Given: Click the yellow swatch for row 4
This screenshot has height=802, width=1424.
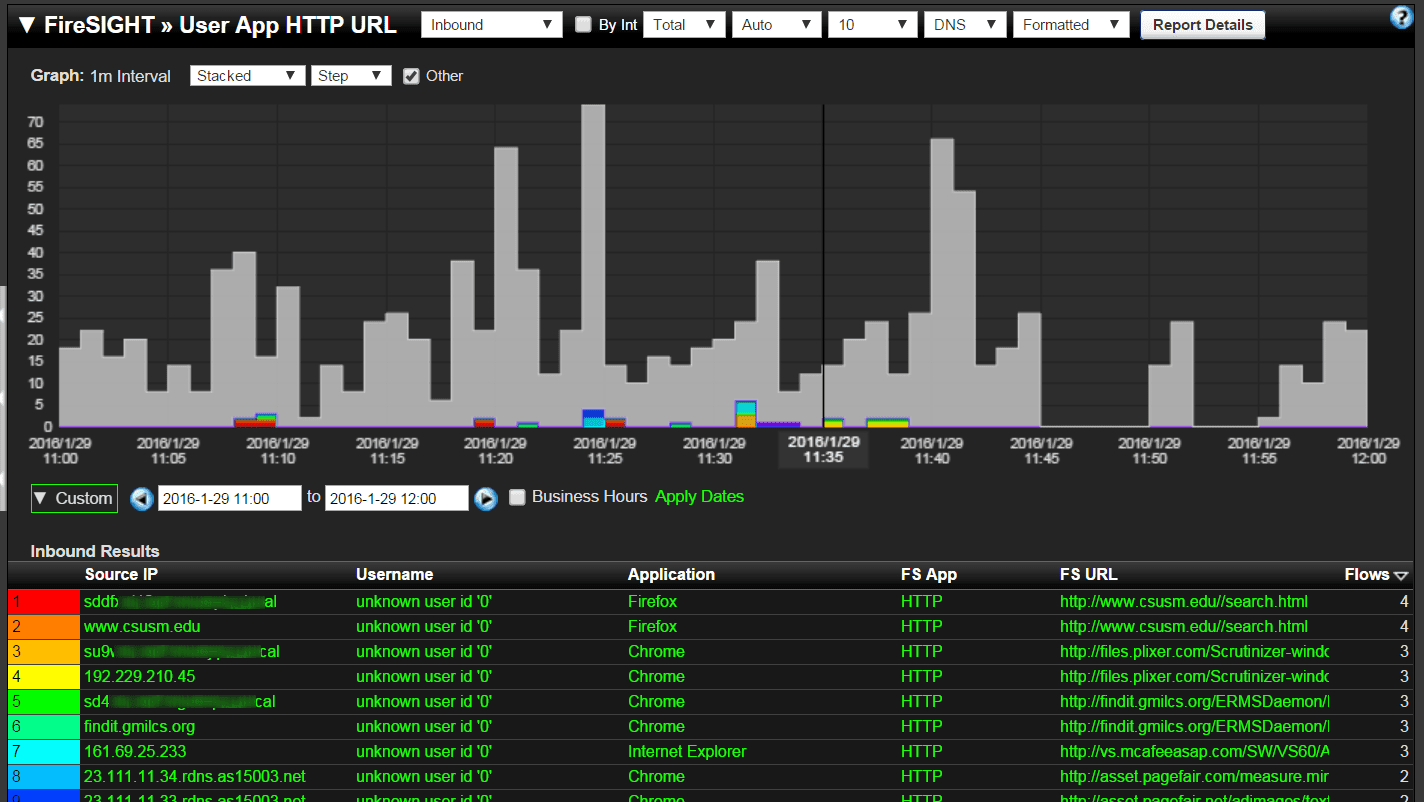Looking at the screenshot, I should 44,677.
